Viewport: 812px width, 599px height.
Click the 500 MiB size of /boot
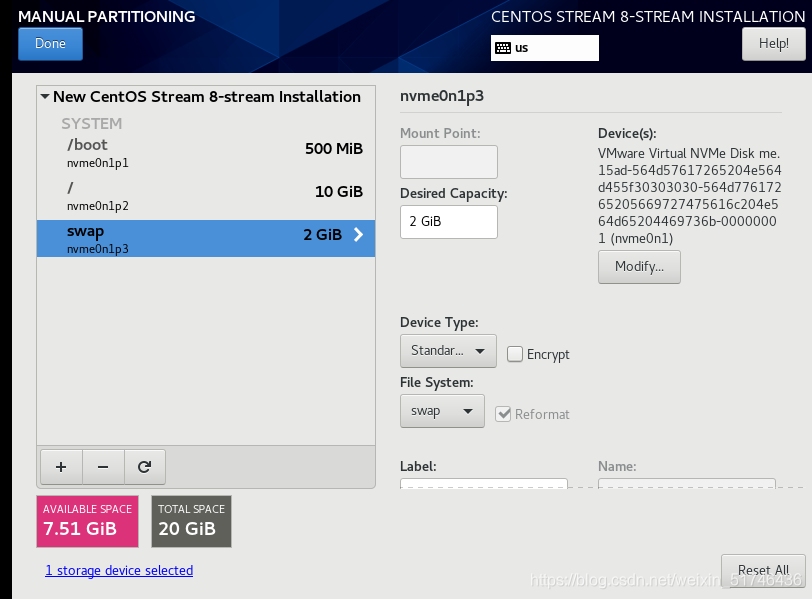pyautogui.click(x=334, y=149)
